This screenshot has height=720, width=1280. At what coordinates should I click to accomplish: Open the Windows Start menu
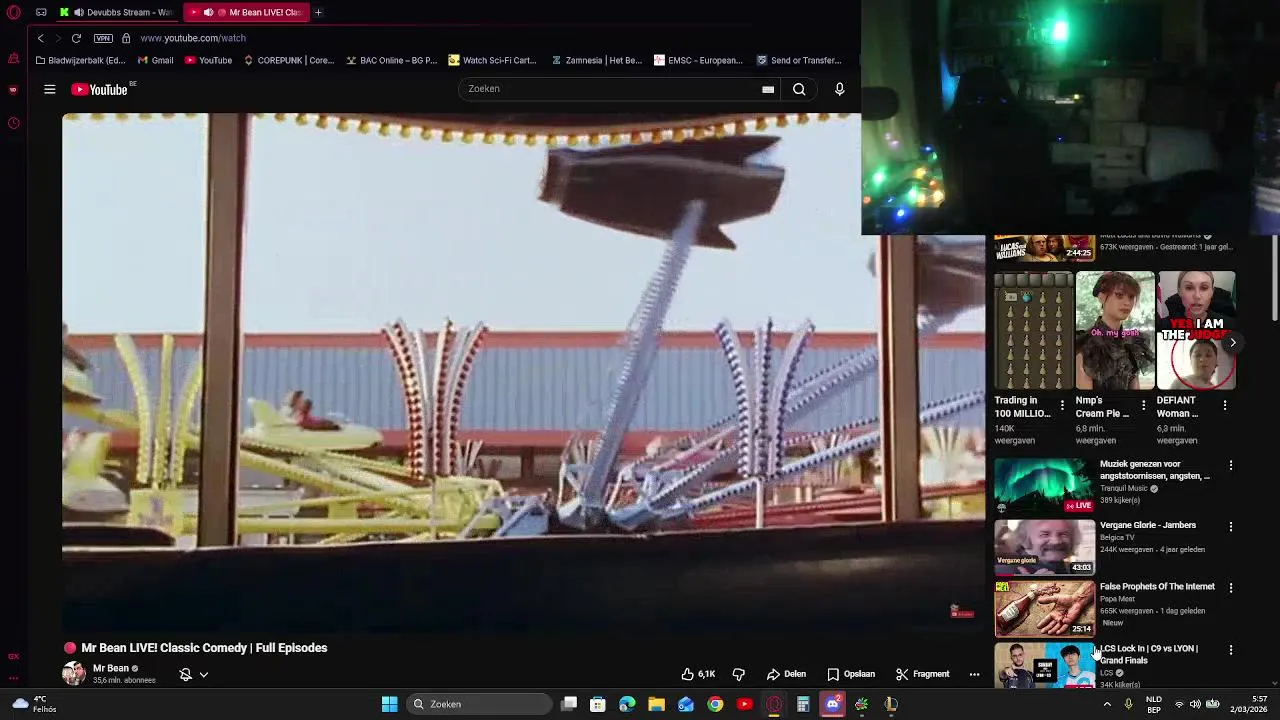389,704
